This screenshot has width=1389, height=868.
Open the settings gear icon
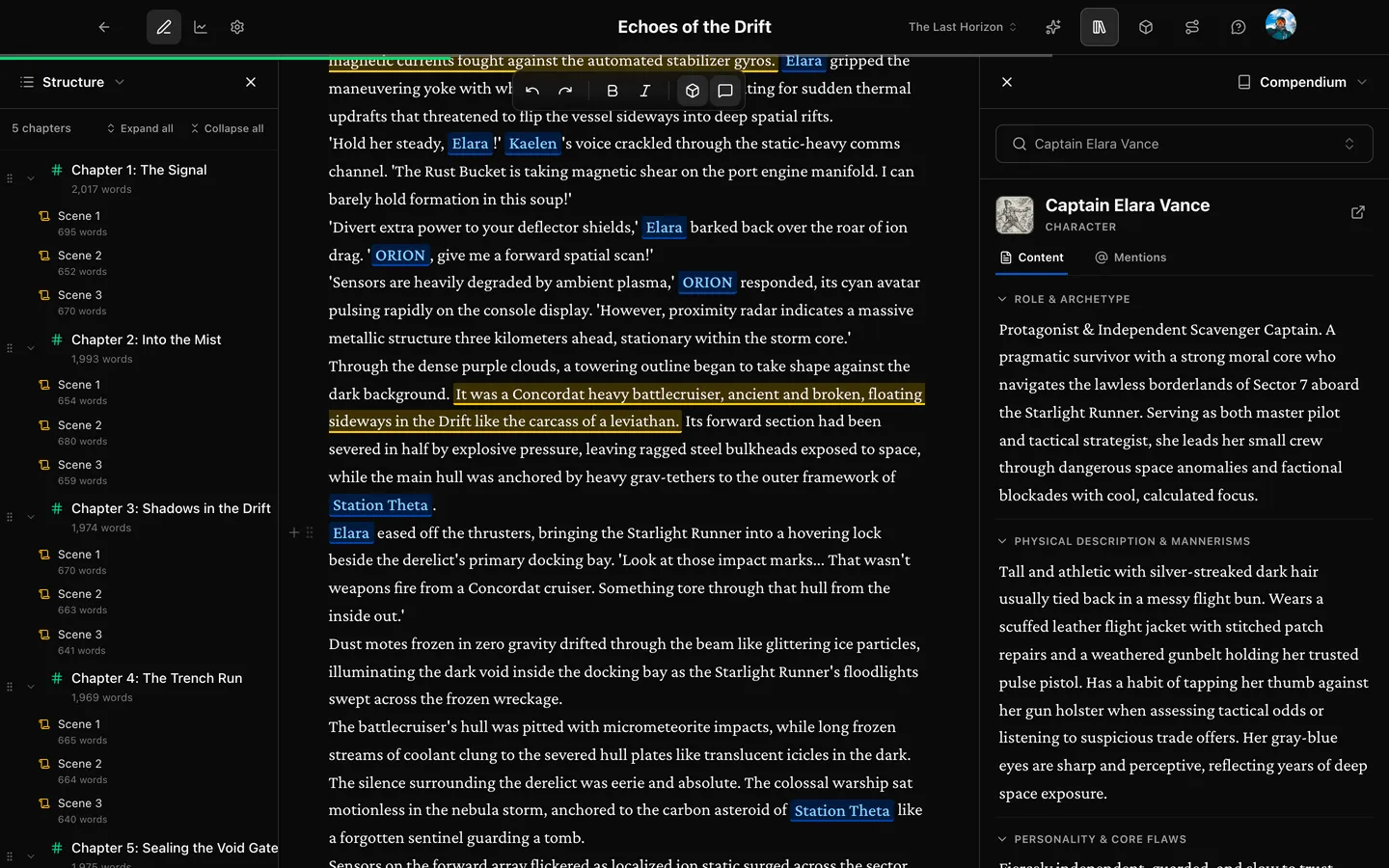(x=237, y=27)
